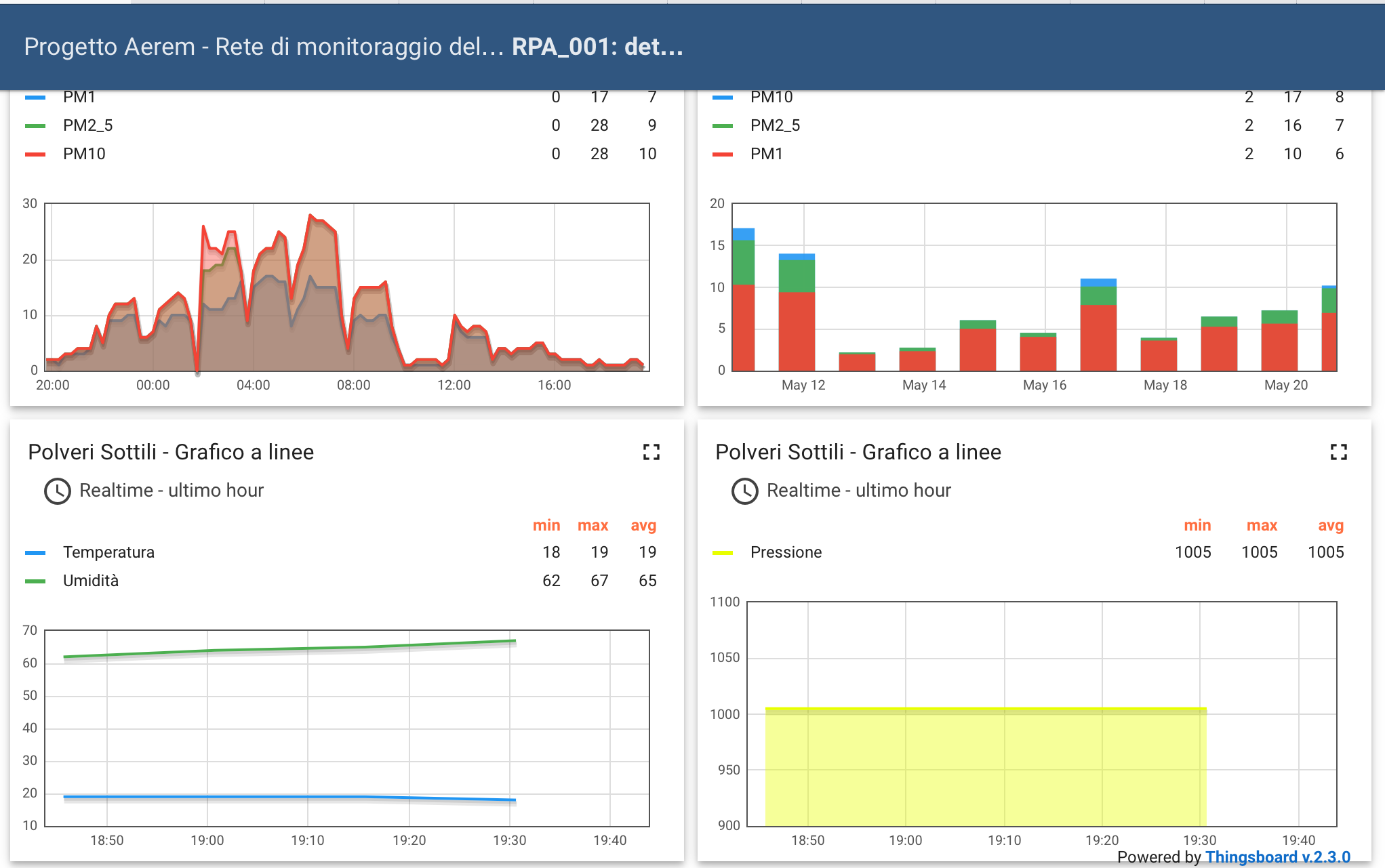Screen dimensions: 1385x868
Task: Open time window clock in Temperatura widget
Action: coord(58,491)
